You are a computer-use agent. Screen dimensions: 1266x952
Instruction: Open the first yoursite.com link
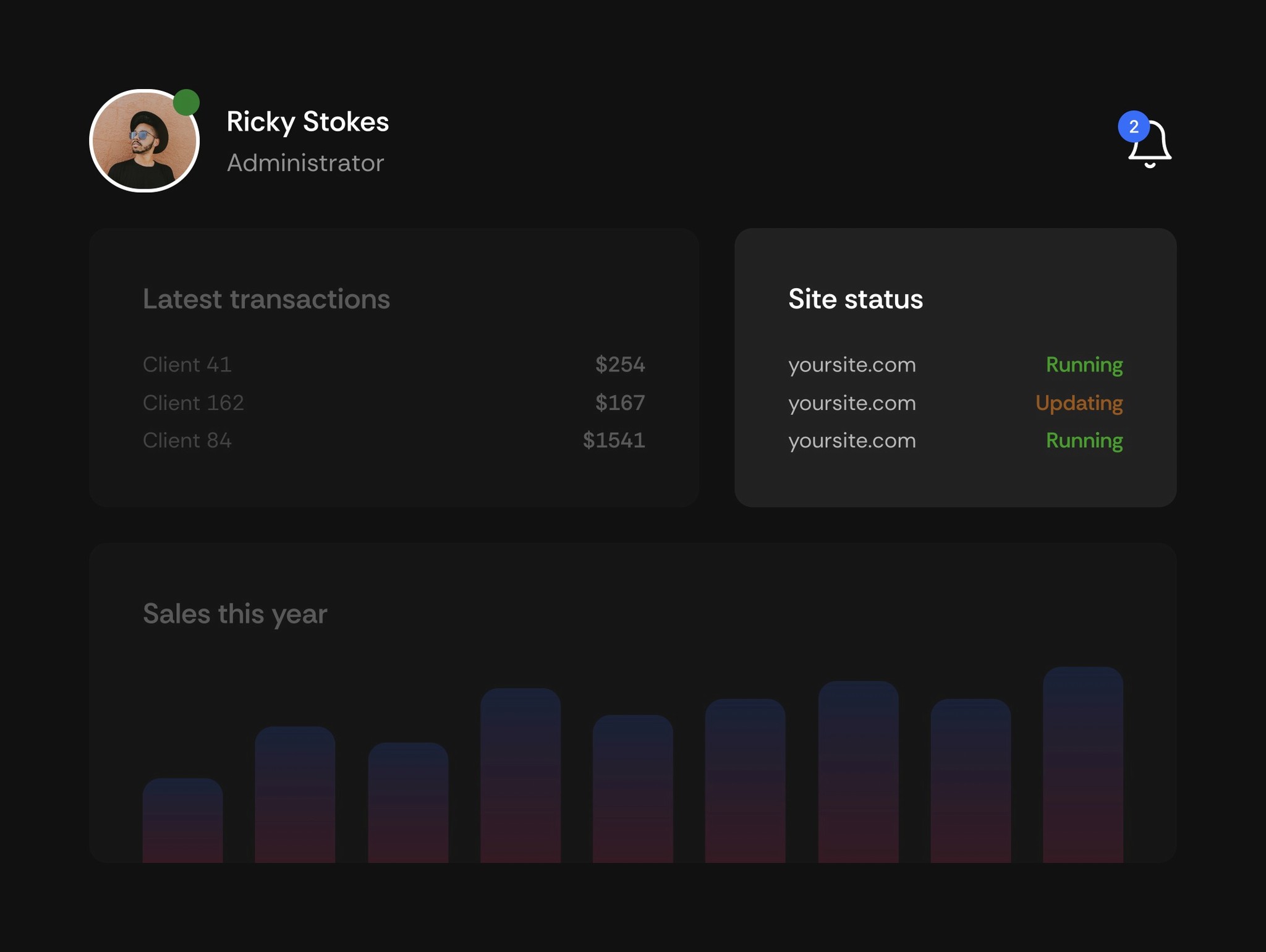point(851,365)
